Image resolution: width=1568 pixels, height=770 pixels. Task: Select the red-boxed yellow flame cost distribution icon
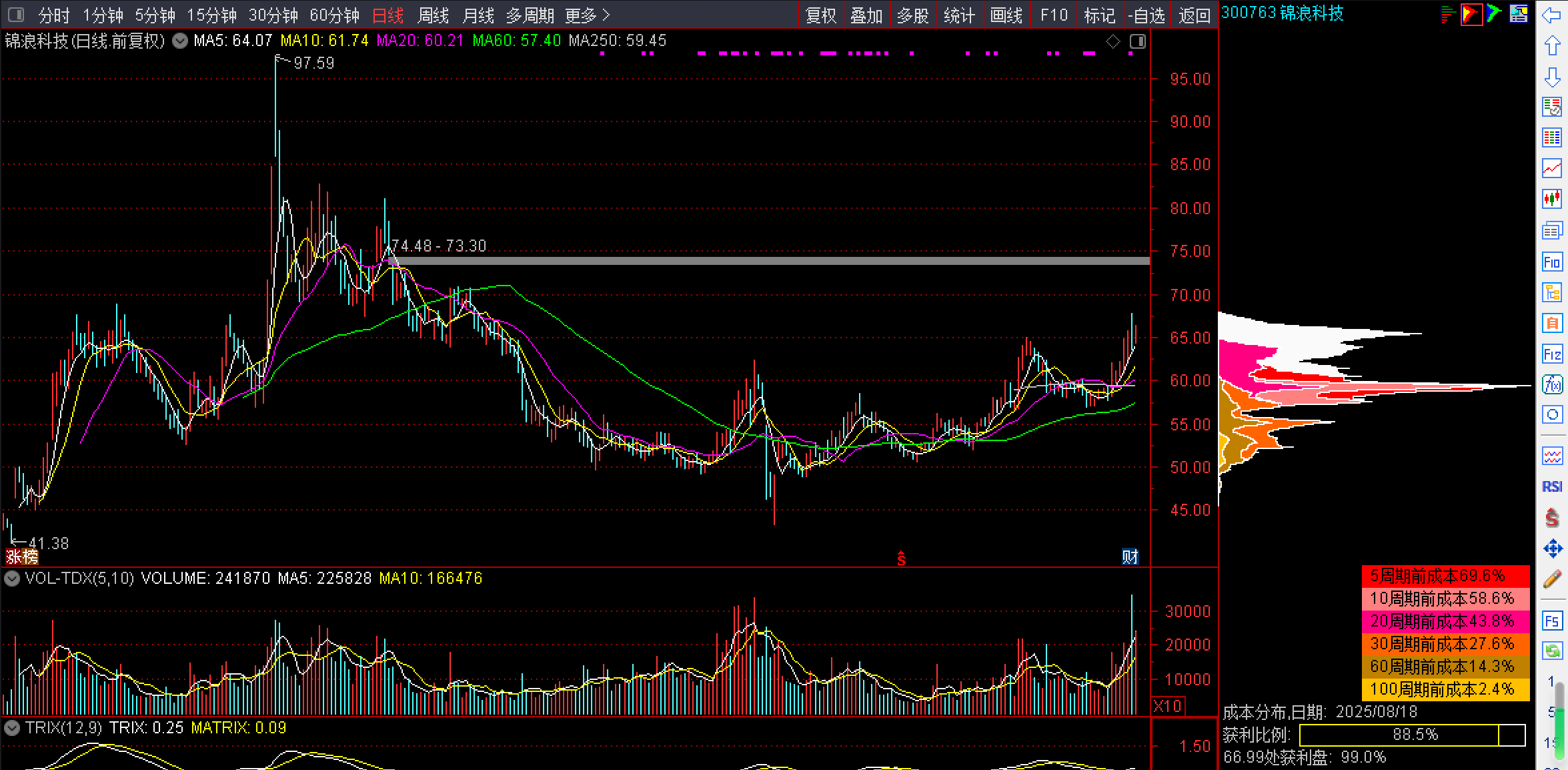click(x=1471, y=14)
